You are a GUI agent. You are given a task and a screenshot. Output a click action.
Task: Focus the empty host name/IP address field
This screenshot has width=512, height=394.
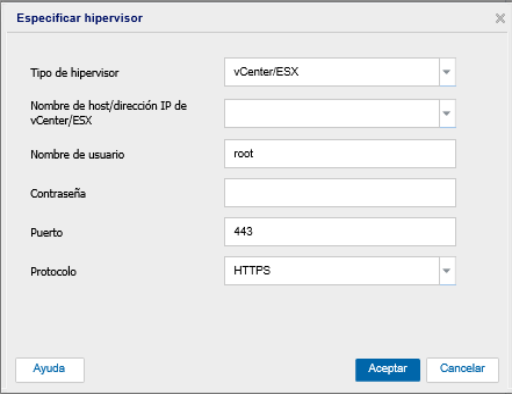[332, 113]
